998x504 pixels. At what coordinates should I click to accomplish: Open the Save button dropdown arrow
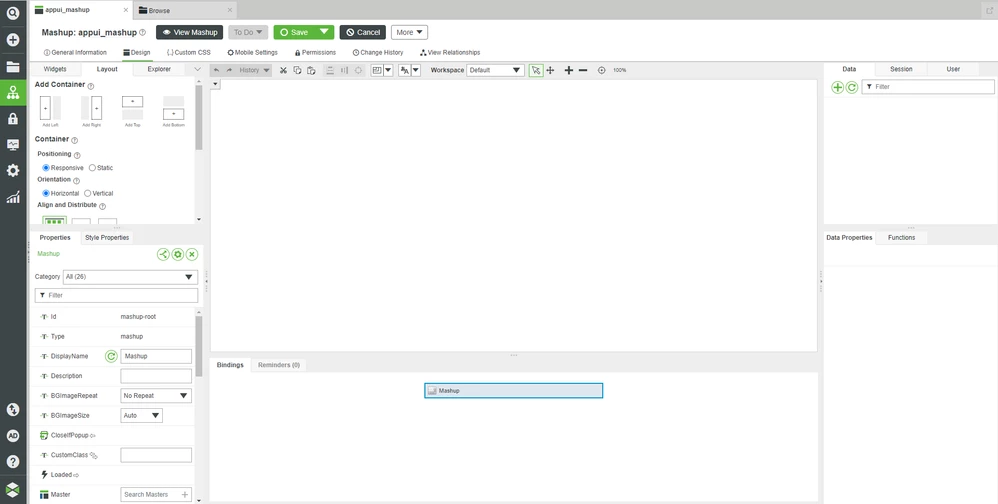[x=324, y=32]
